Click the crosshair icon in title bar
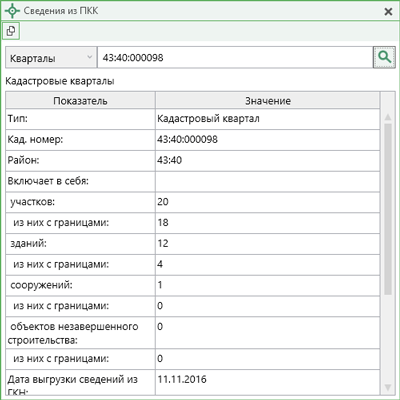The height and width of the screenshot is (400, 400). point(12,11)
